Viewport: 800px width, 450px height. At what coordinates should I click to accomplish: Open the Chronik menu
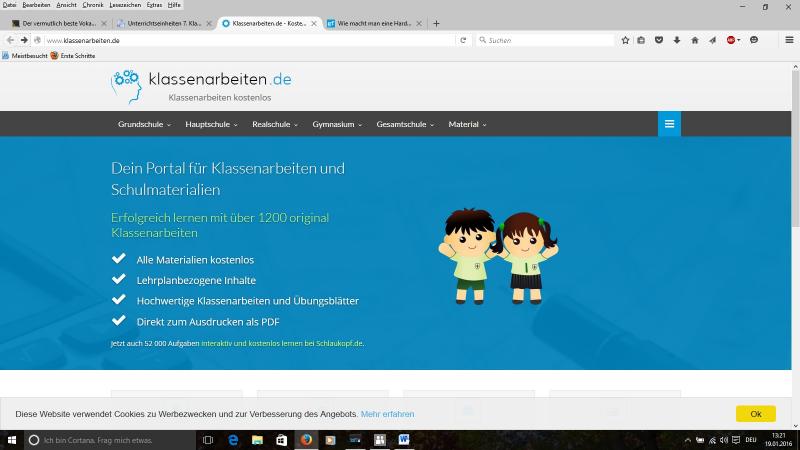coord(93,5)
